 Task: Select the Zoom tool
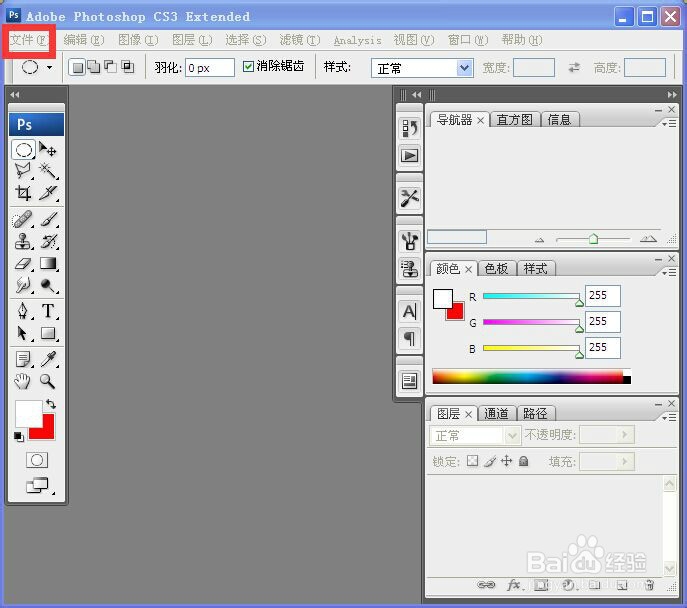(48, 381)
